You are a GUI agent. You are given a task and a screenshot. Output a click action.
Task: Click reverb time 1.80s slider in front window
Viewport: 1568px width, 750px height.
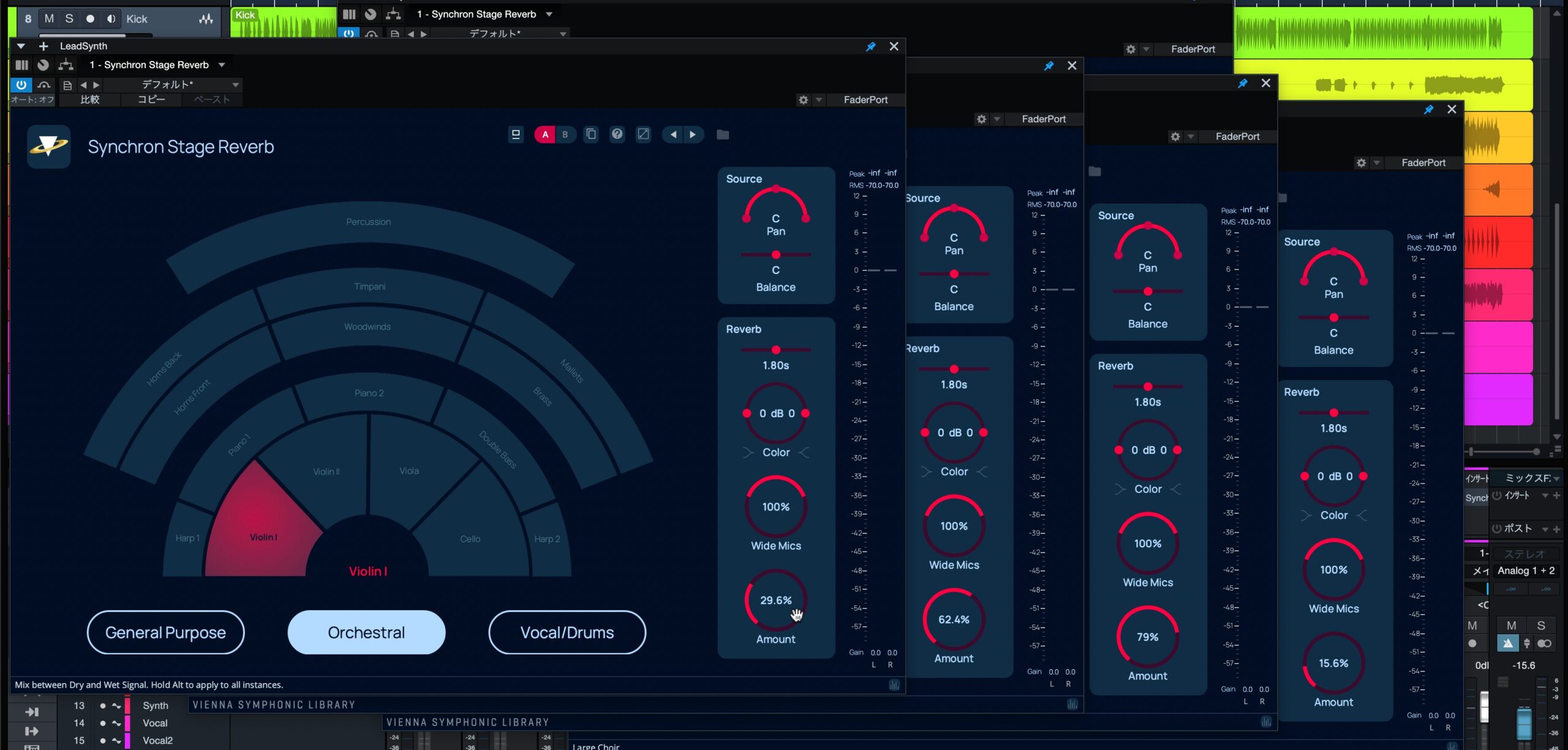pyautogui.click(x=775, y=350)
